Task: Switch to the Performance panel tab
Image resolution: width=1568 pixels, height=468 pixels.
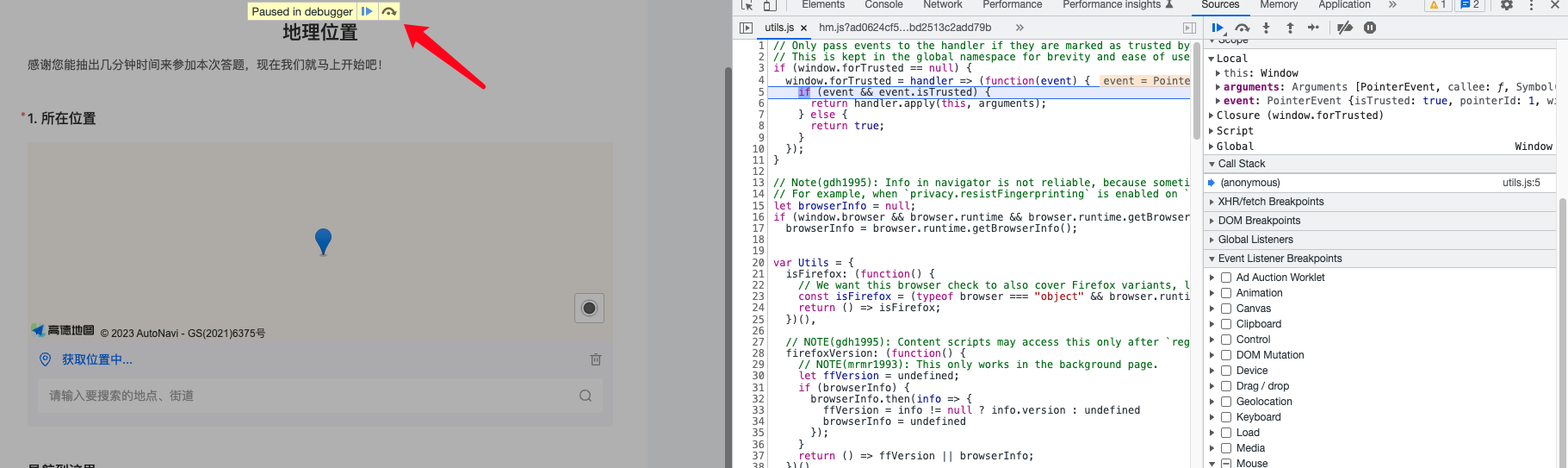Action: [1013, 5]
